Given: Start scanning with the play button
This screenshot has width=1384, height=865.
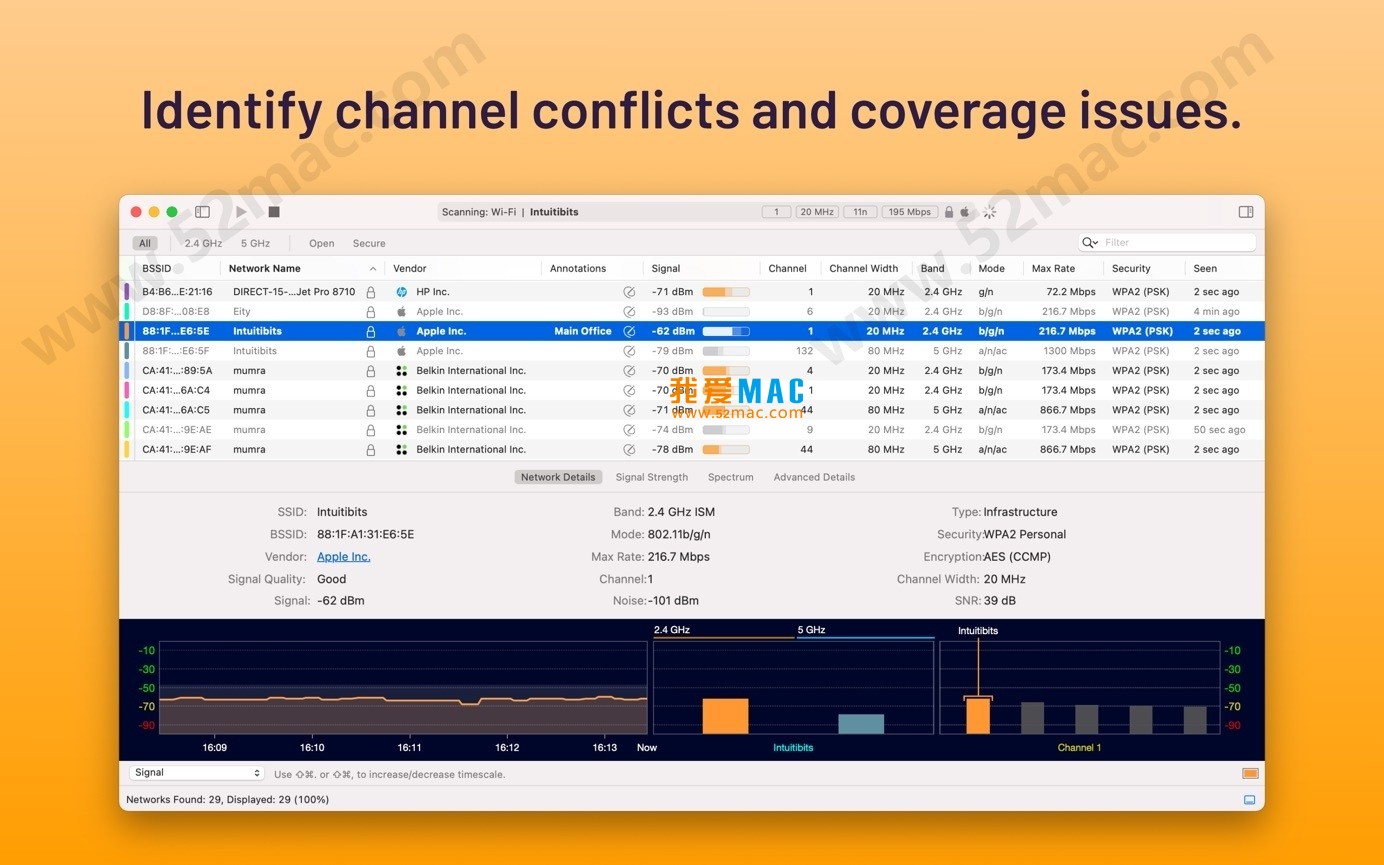Looking at the screenshot, I should coord(241,212).
